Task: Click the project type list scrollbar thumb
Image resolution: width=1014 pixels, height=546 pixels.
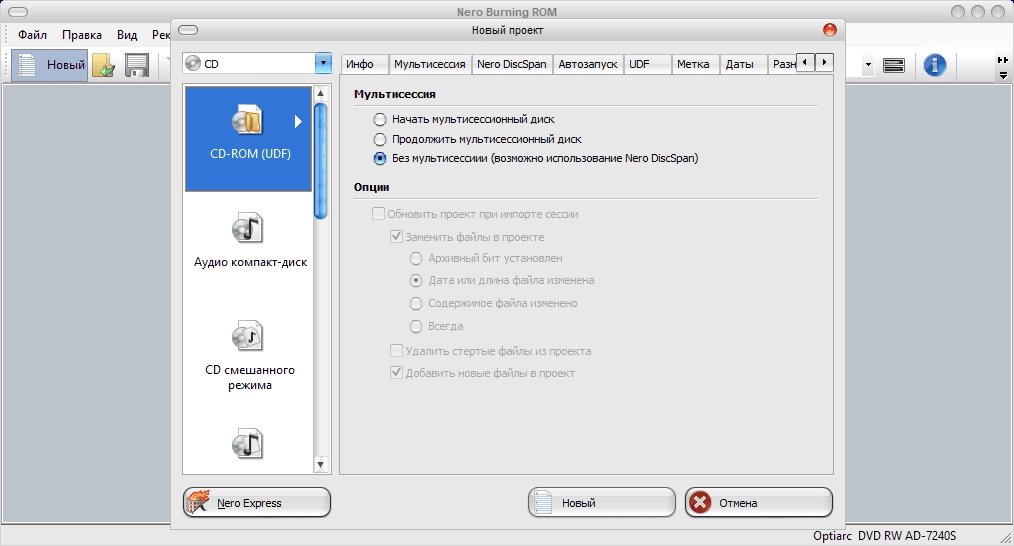Action: [x=320, y=161]
